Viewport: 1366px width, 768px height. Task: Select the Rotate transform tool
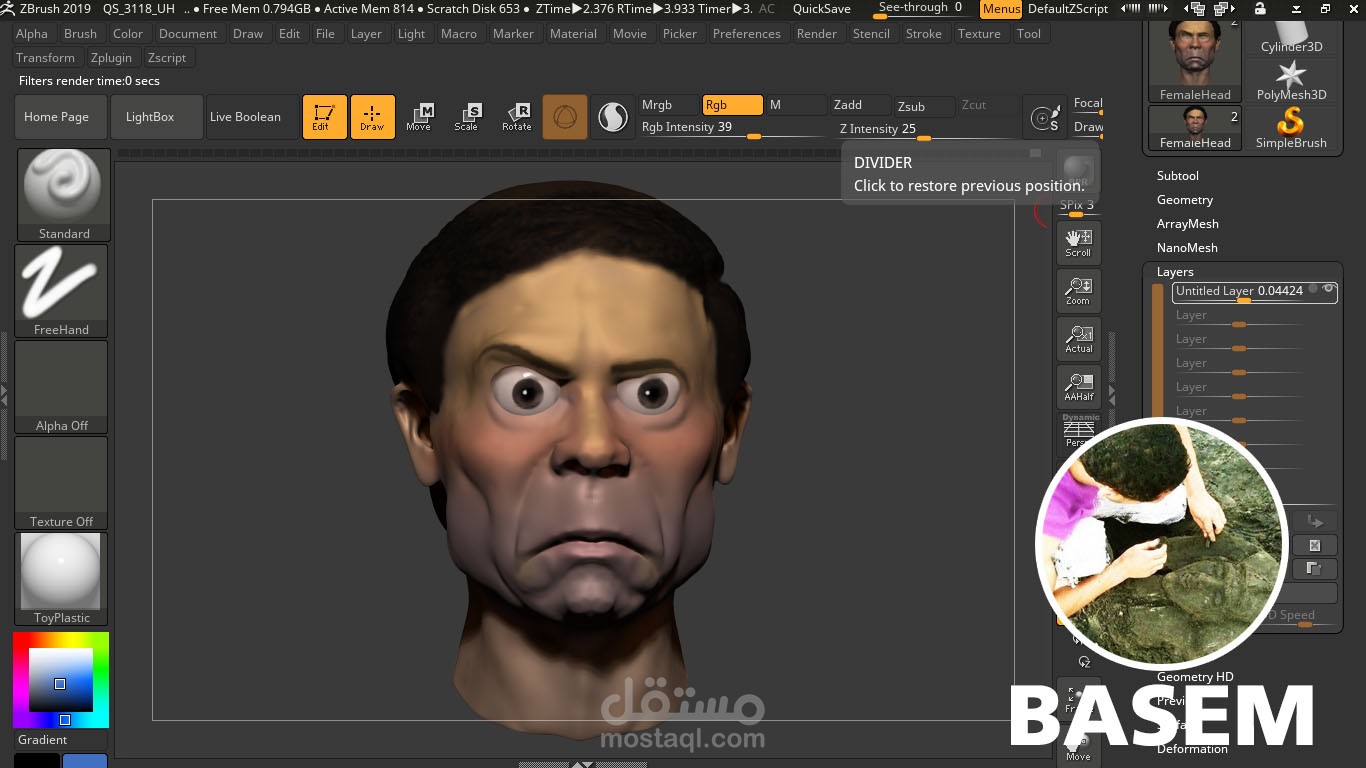click(x=516, y=117)
